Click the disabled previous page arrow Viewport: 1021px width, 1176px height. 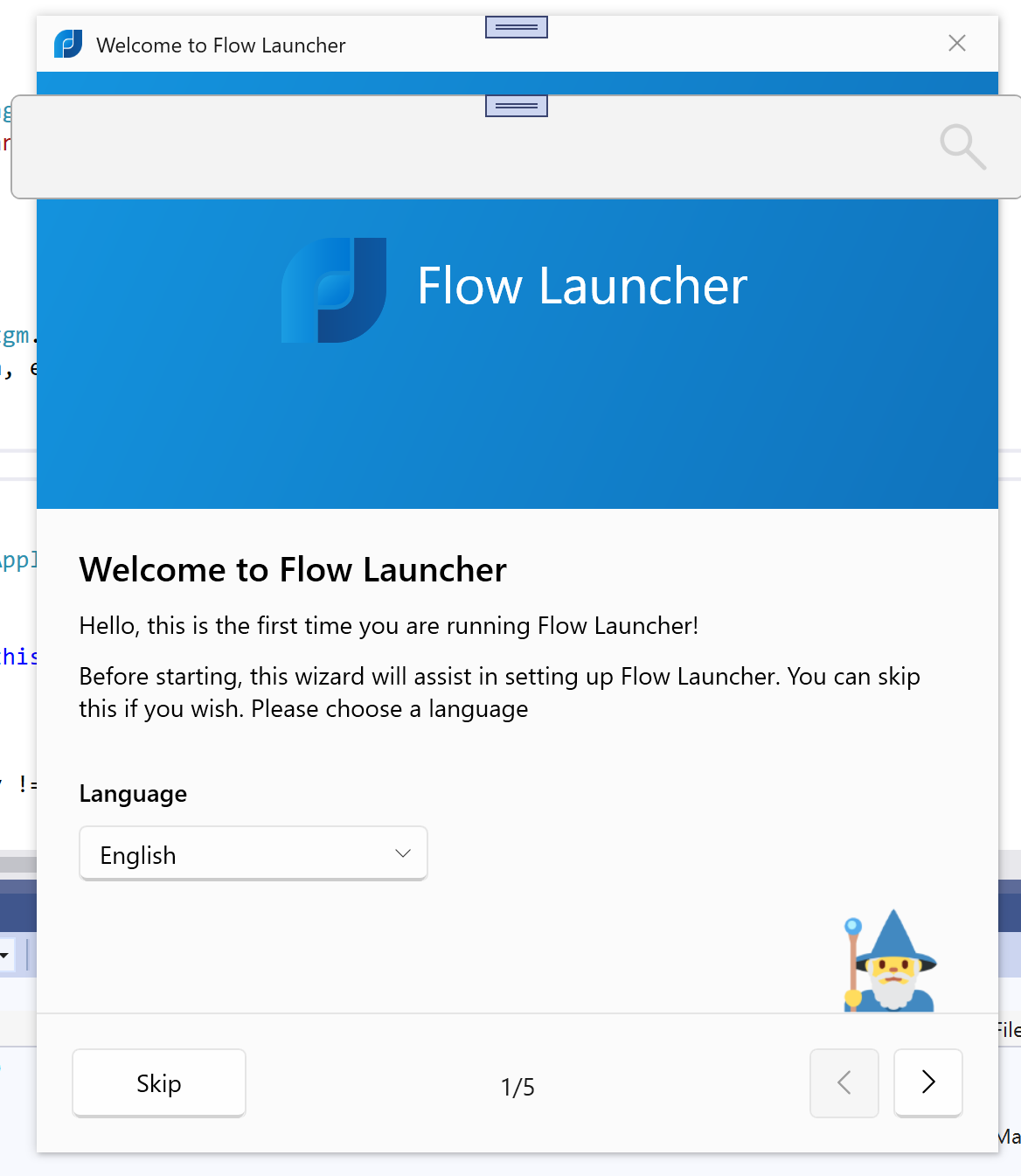[844, 1082]
